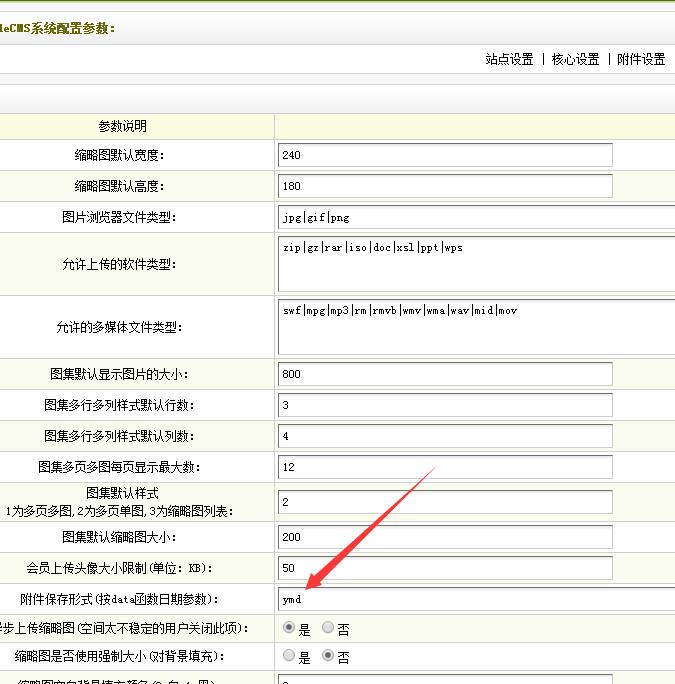
Task: Click the 附件保存形式 field containing ymd
Action: 477,599
